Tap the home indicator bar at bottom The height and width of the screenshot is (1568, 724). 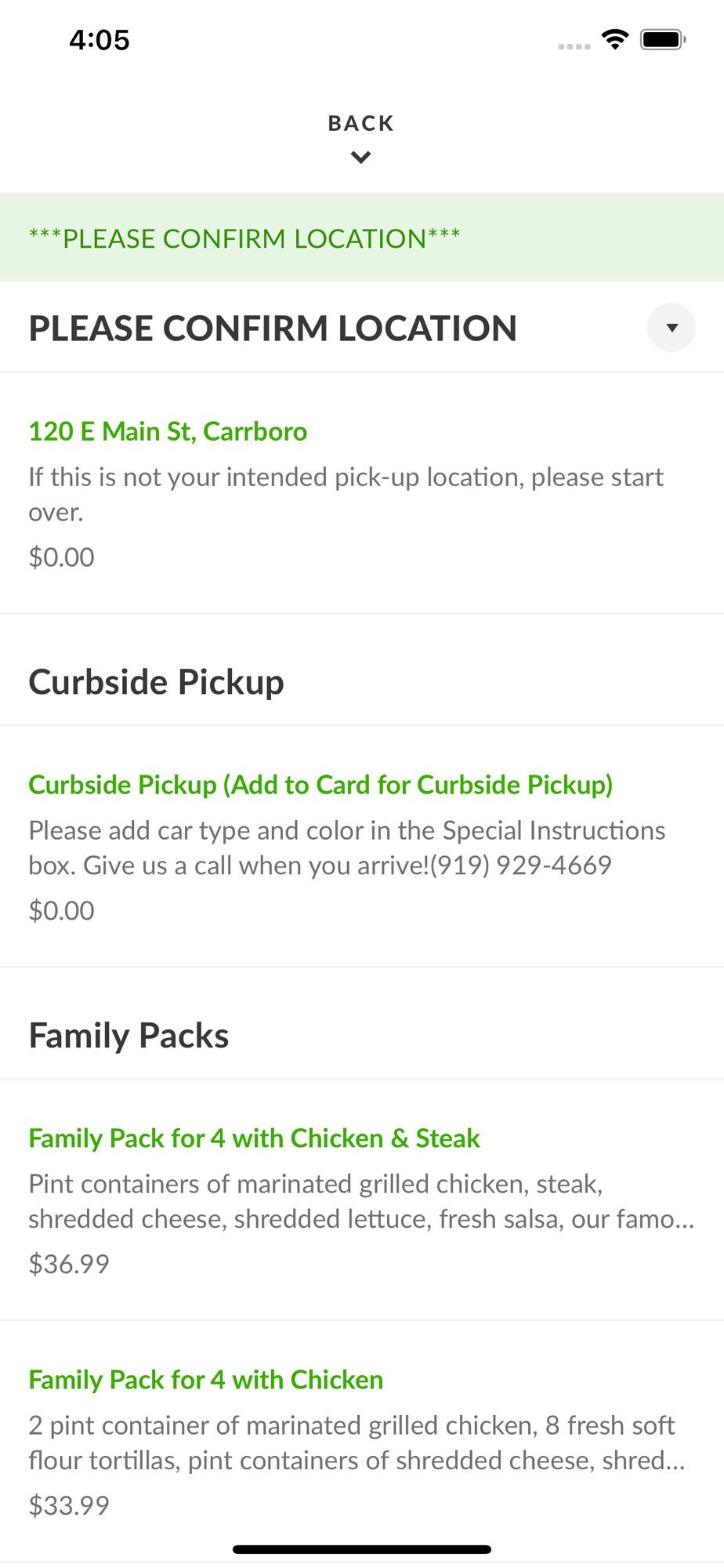tap(362, 1549)
